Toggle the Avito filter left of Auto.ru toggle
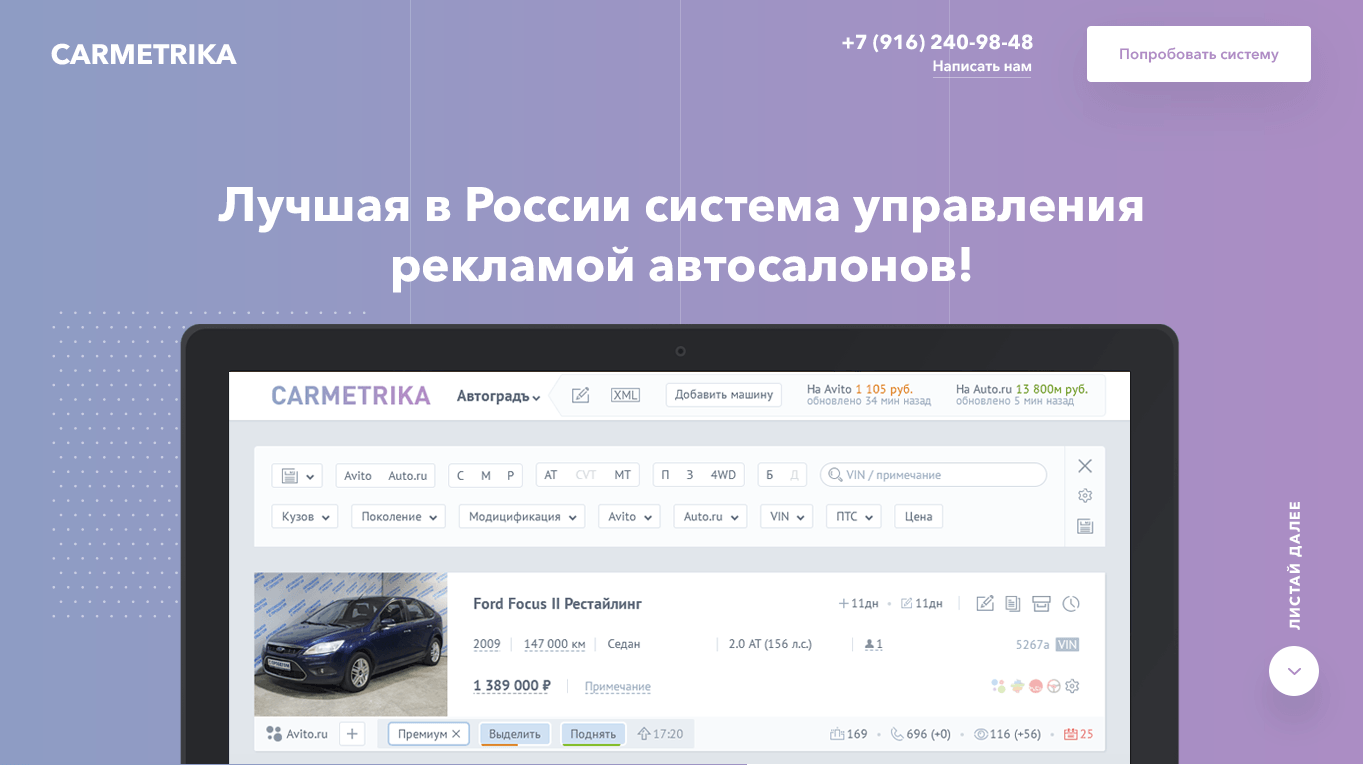This screenshot has height=765, width=1363. pos(358,476)
